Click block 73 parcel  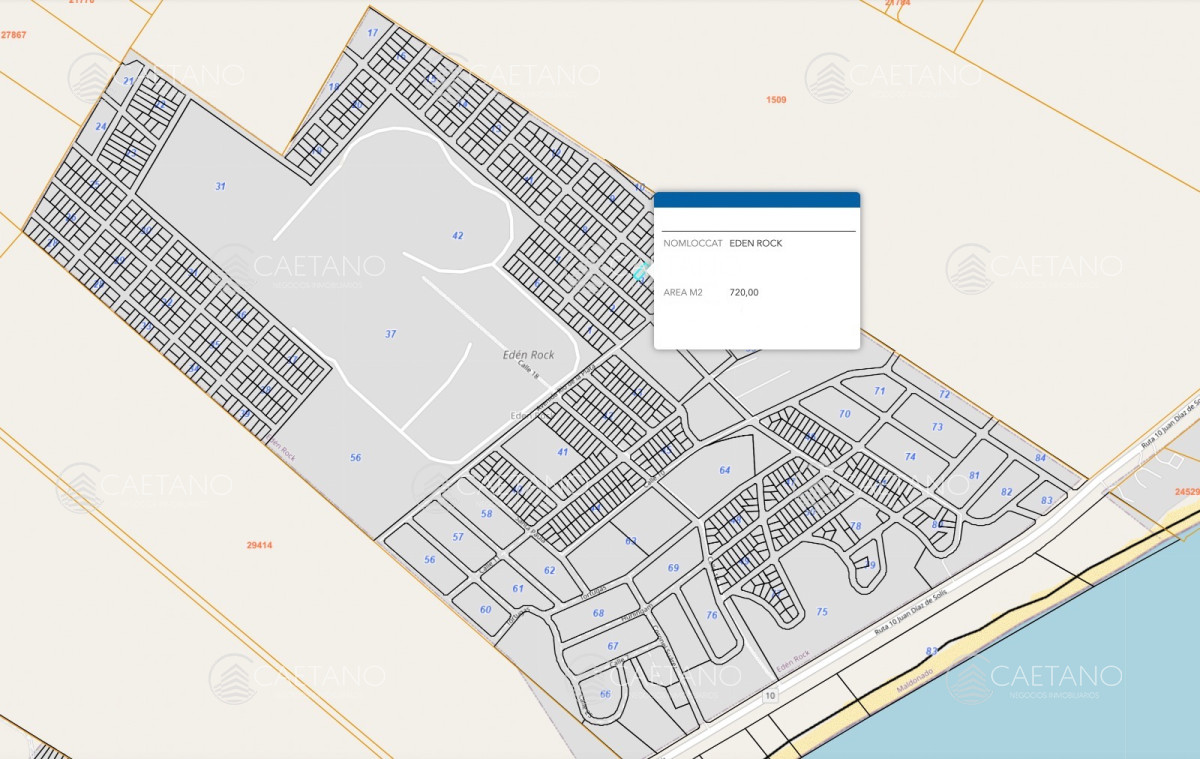pos(936,427)
